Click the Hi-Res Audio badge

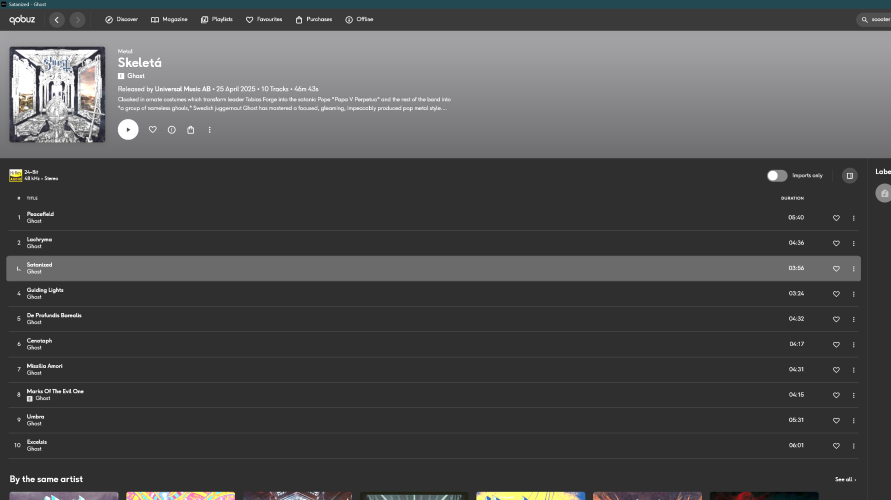click(x=15, y=176)
